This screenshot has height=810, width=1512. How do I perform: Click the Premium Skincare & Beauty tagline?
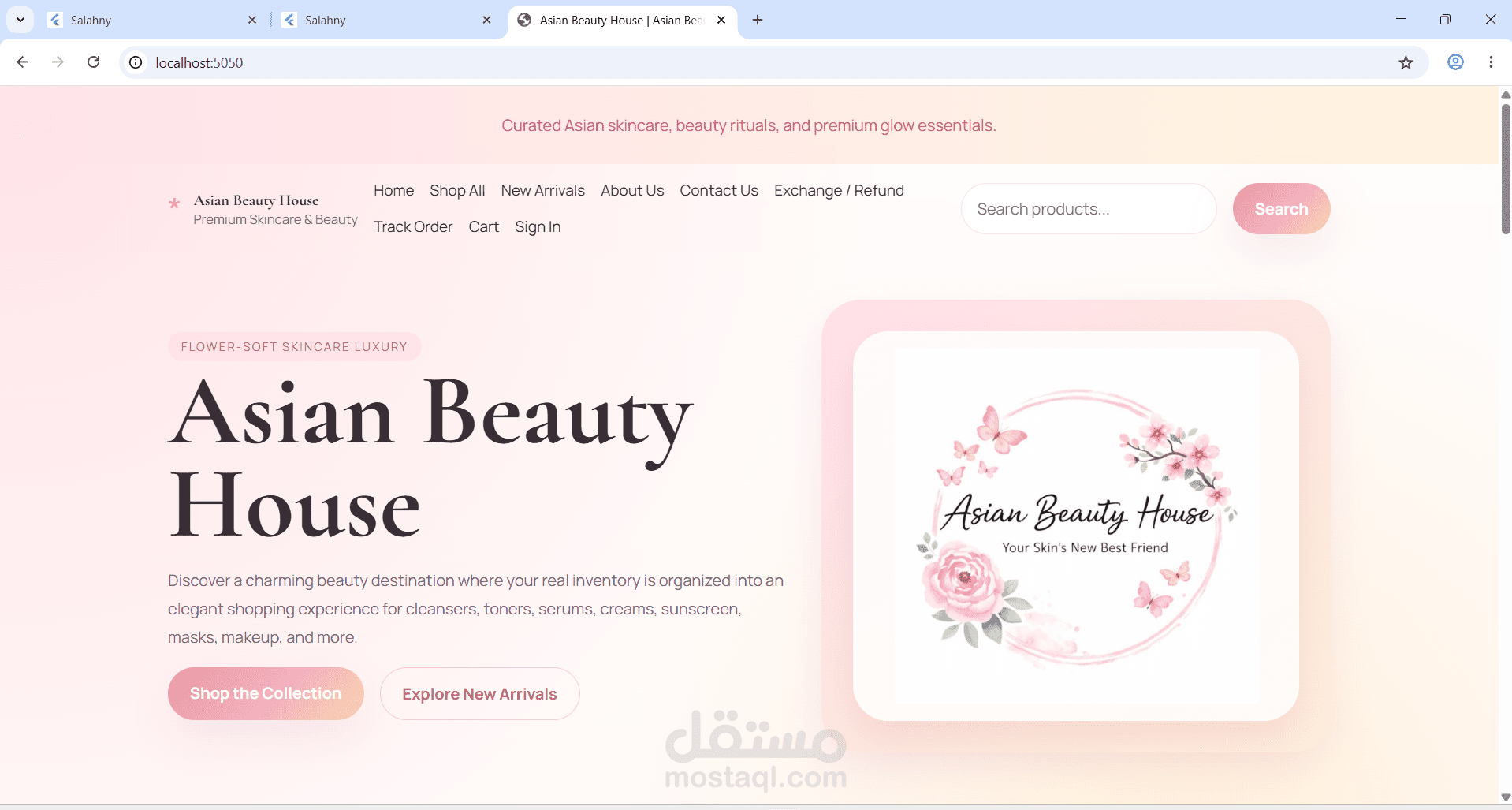click(x=275, y=219)
